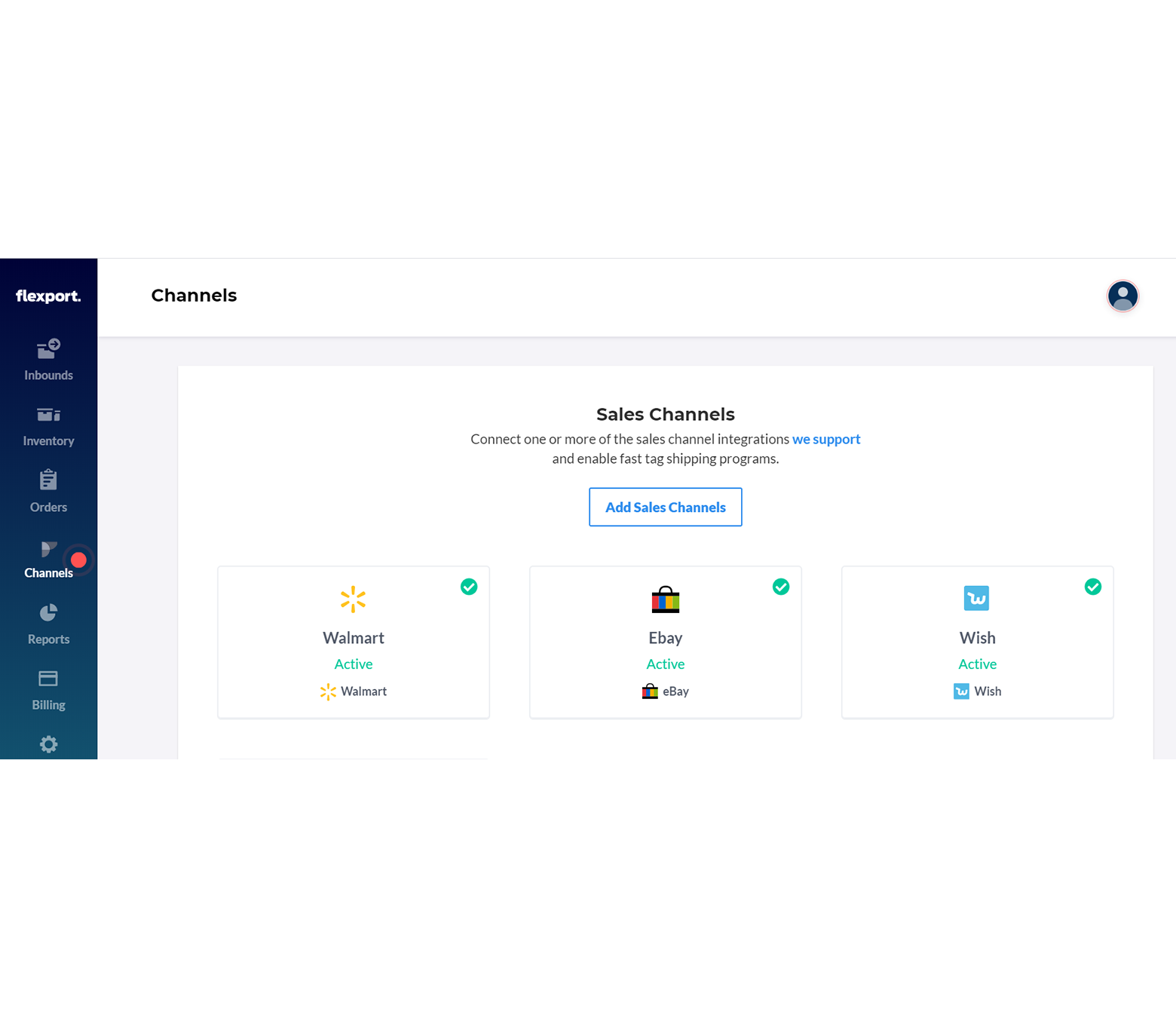This screenshot has height=1018, width=1176.
Task: Go to Orders menu label
Action: (48, 507)
